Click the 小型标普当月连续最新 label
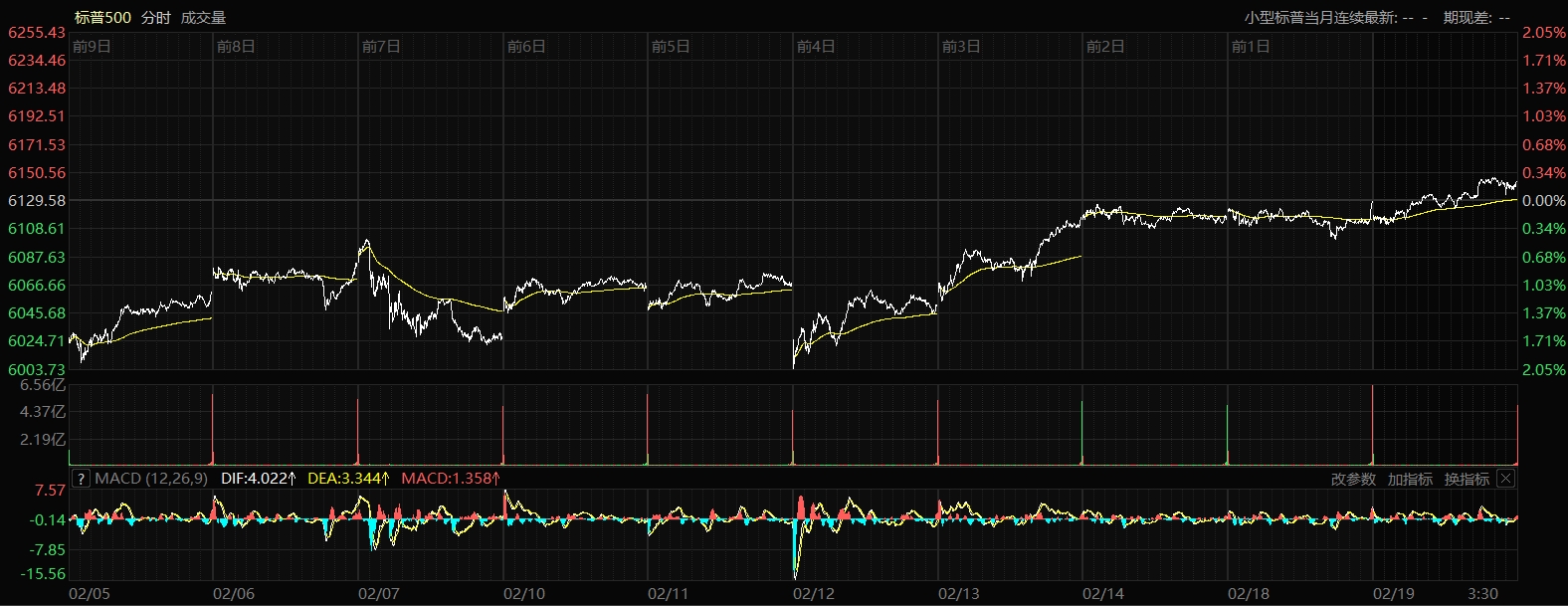Viewport: 1568px width, 606px height. (x=1320, y=17)
